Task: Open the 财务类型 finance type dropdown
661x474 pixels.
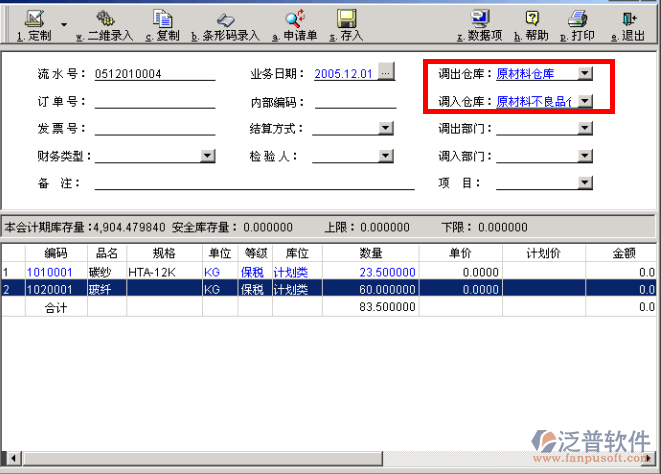Action: pyautogui.click(x=207, y=156)
